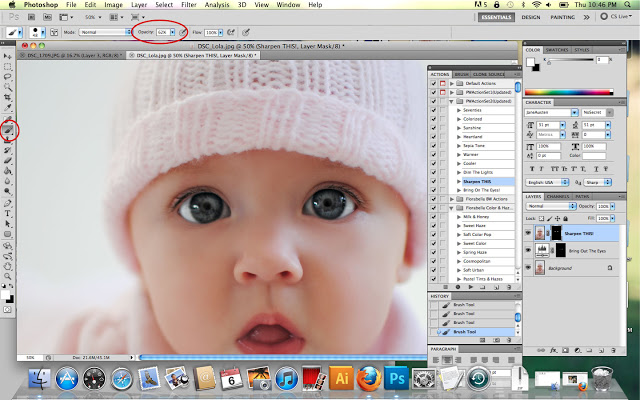Hide the Sharpen THIS layer
The height and width of the screenshot is (400, 640).
[x=528, y=233]
